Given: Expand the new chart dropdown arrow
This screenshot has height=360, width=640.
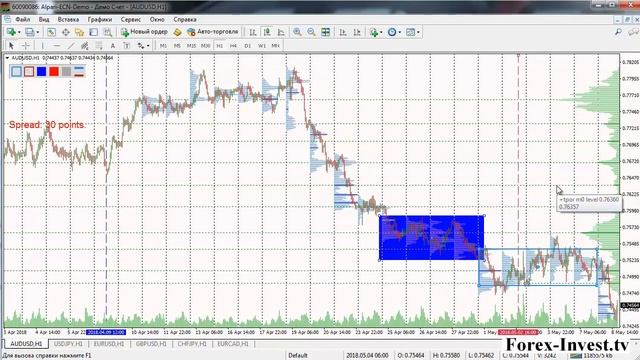Looking at the screenshot, I should point(19,32).
